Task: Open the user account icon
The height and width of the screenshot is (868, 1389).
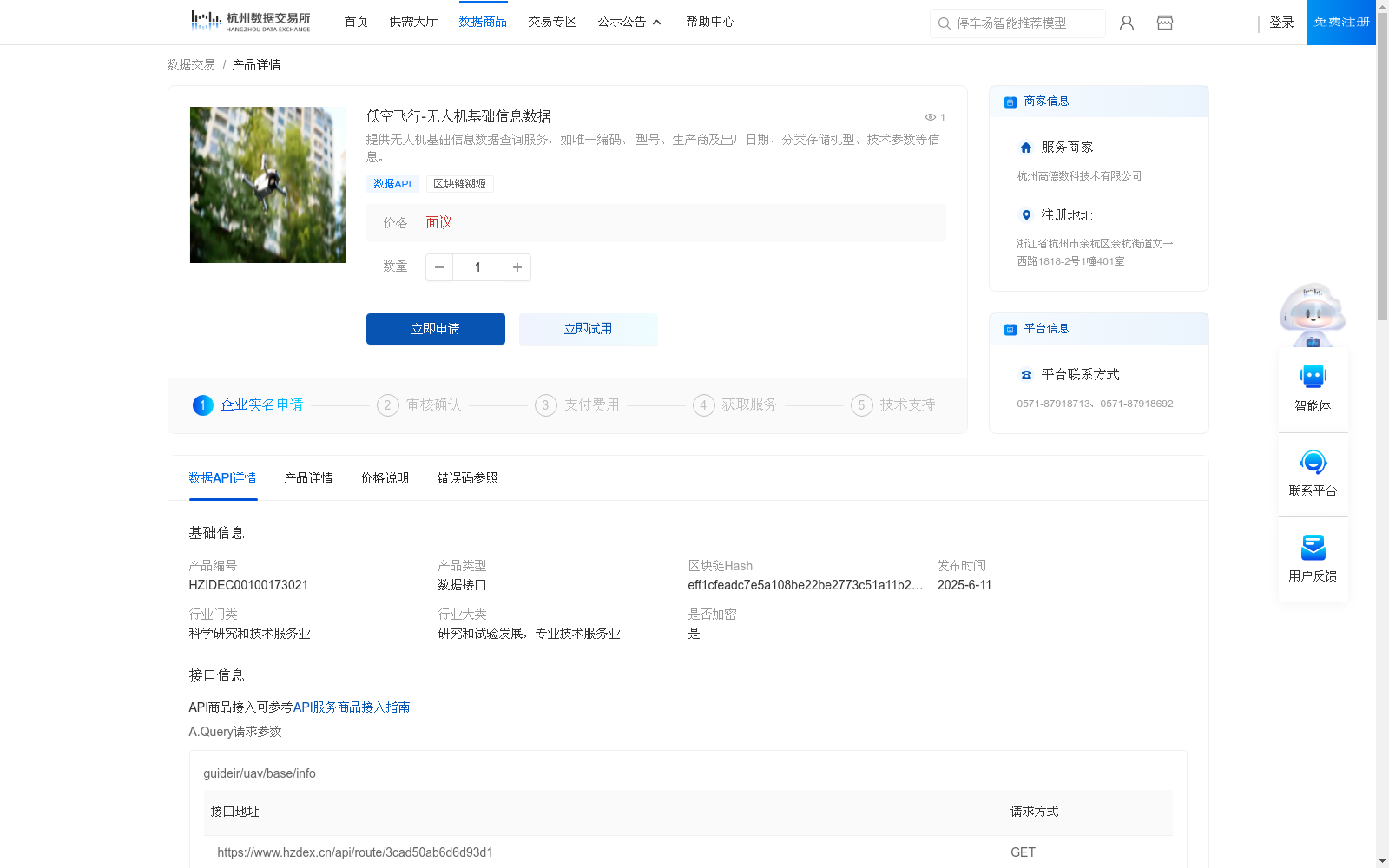Action: click(x=1127, y=23)
